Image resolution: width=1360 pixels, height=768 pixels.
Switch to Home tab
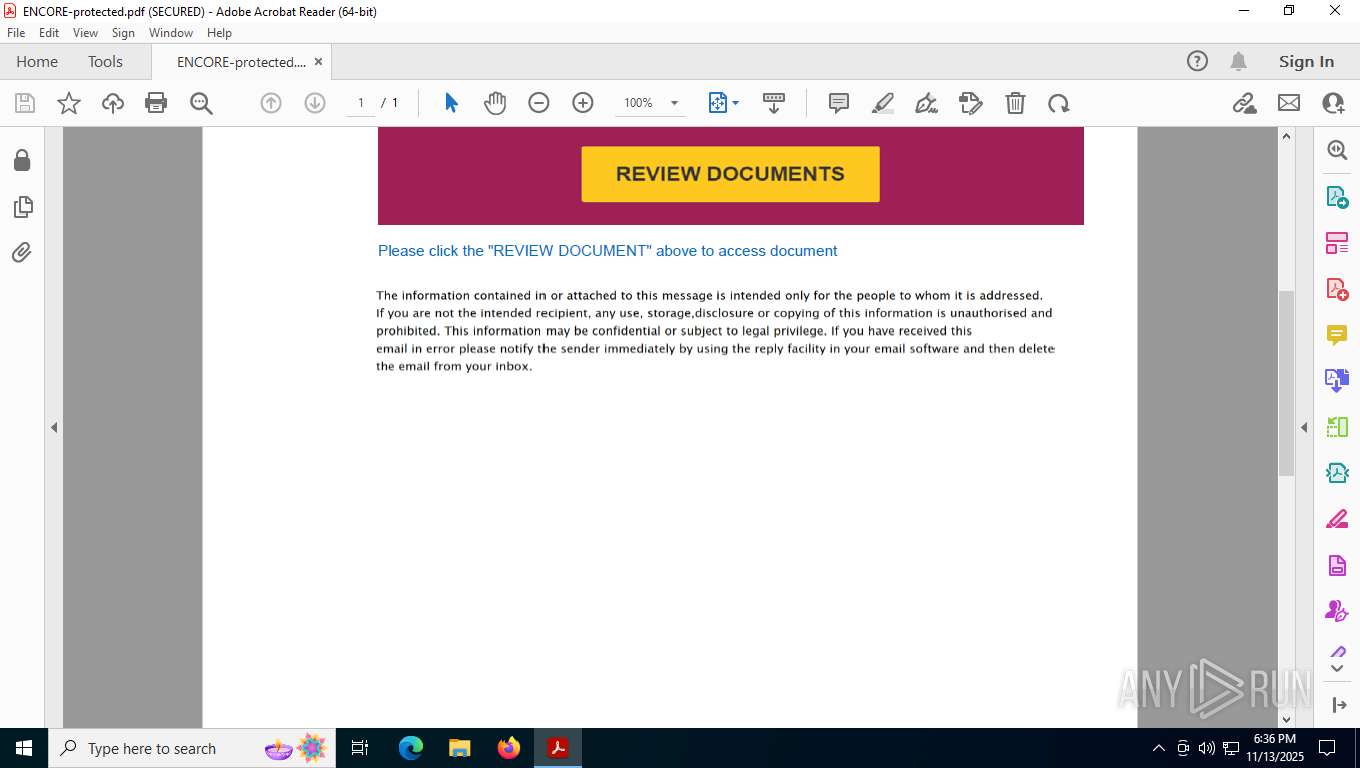pos(37,61)
